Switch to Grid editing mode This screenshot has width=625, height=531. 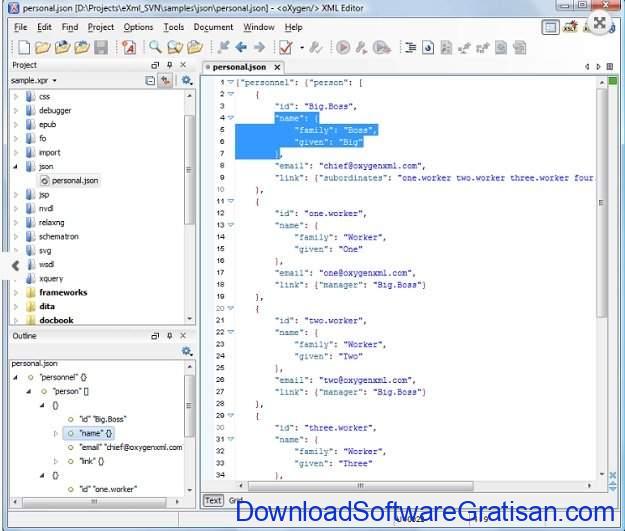[x=235, y=500]
